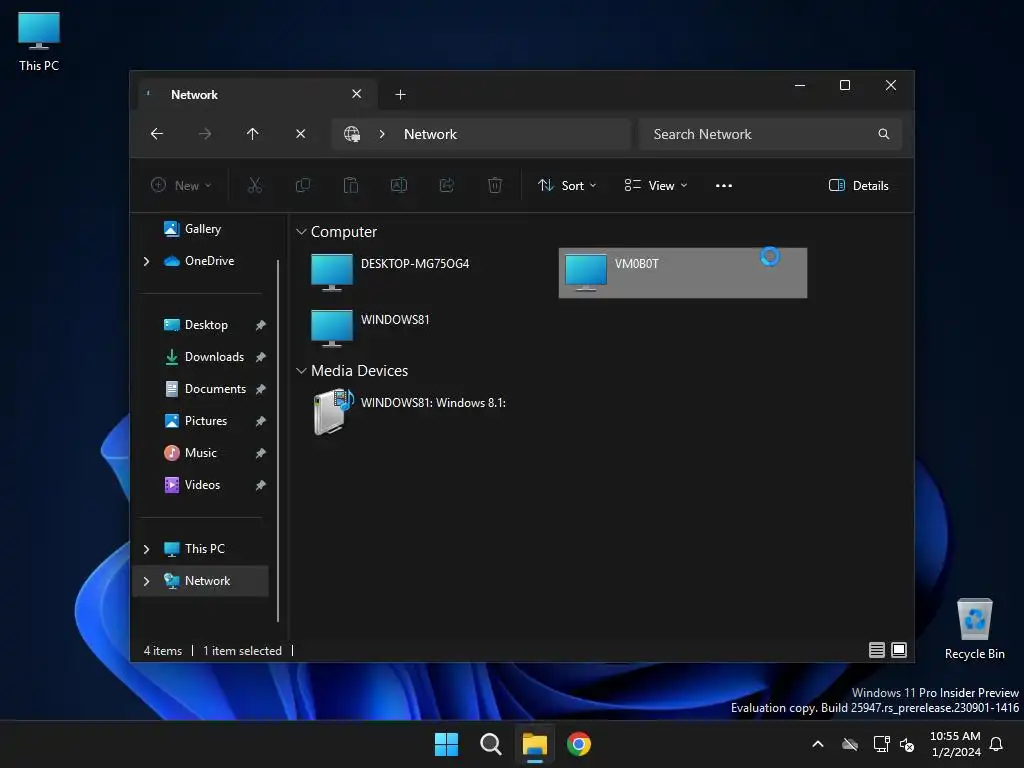Collapse the Media Devices group
Viewport: 1024px width, 768px height.
click(x=301, y=371)
